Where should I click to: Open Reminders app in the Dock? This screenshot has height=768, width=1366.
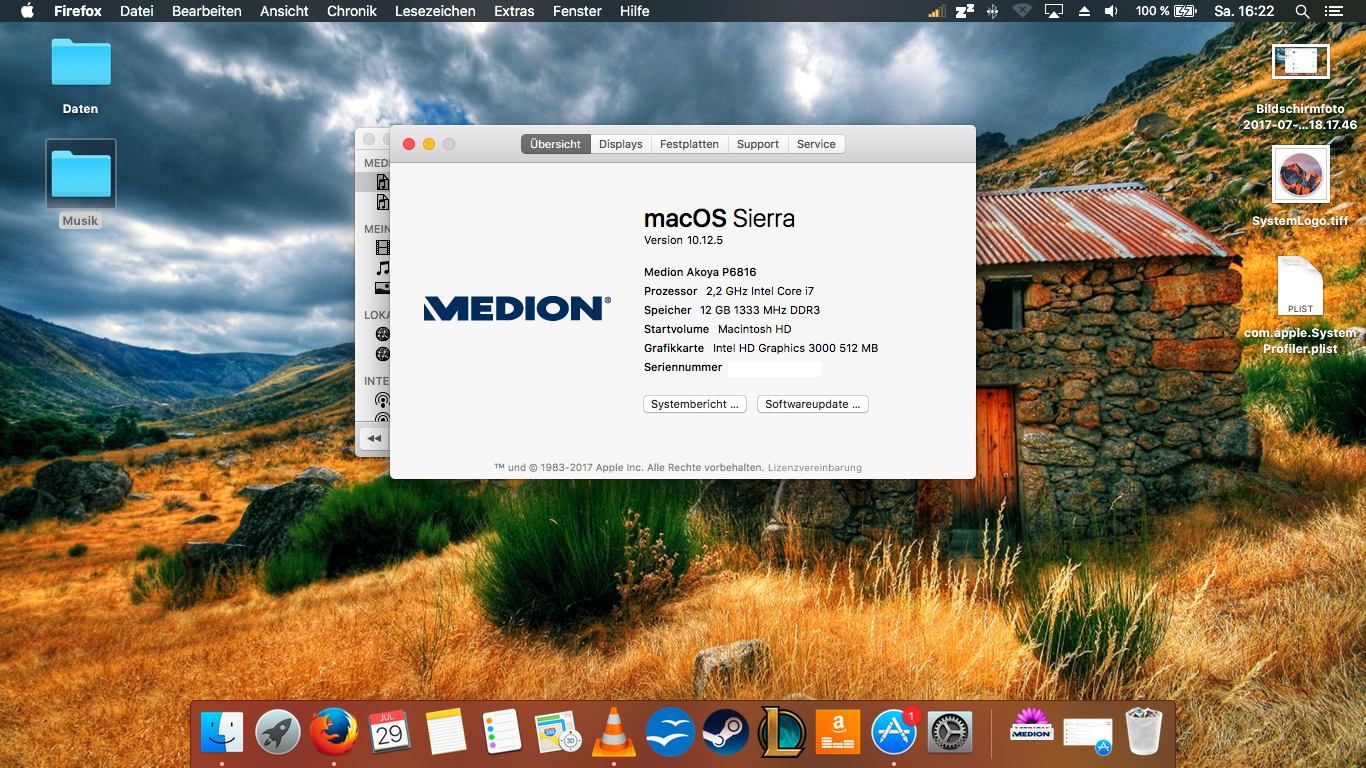click(502, 733)
